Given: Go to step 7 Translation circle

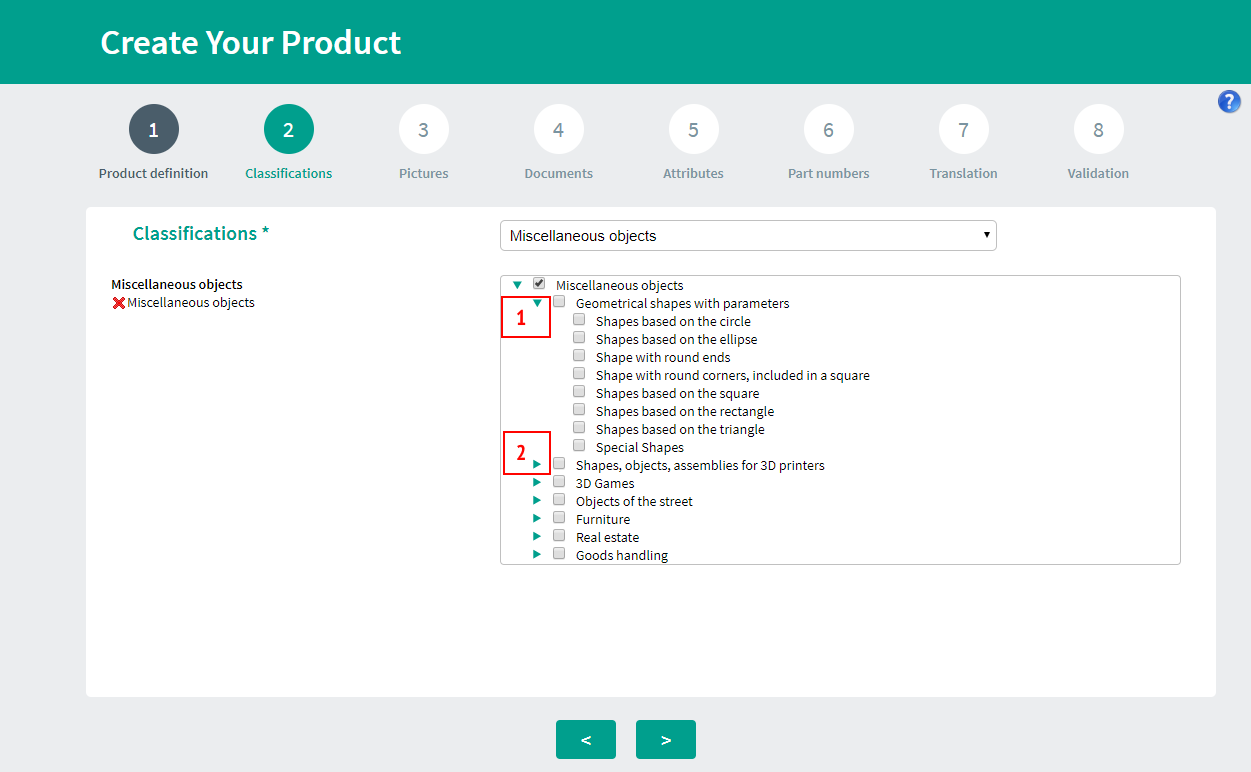Looking at the screenshot, I should pyautogui.click(x=963, y=129).
